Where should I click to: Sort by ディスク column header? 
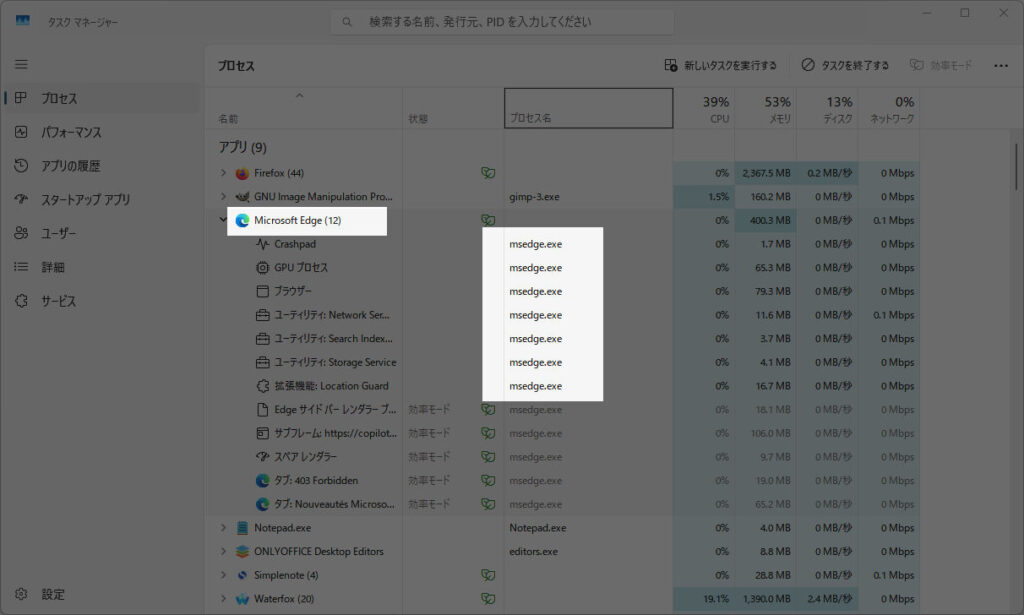coord(827,108)
